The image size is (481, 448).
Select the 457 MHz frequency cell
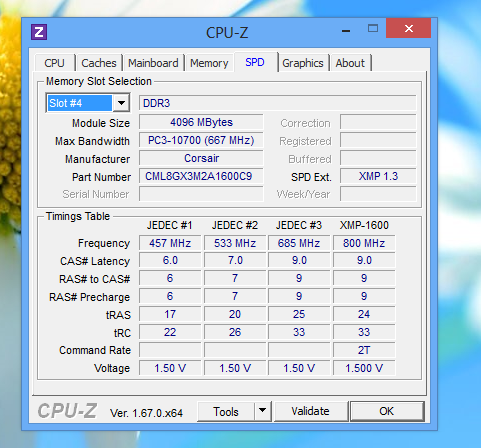click(x=170, y=243)
